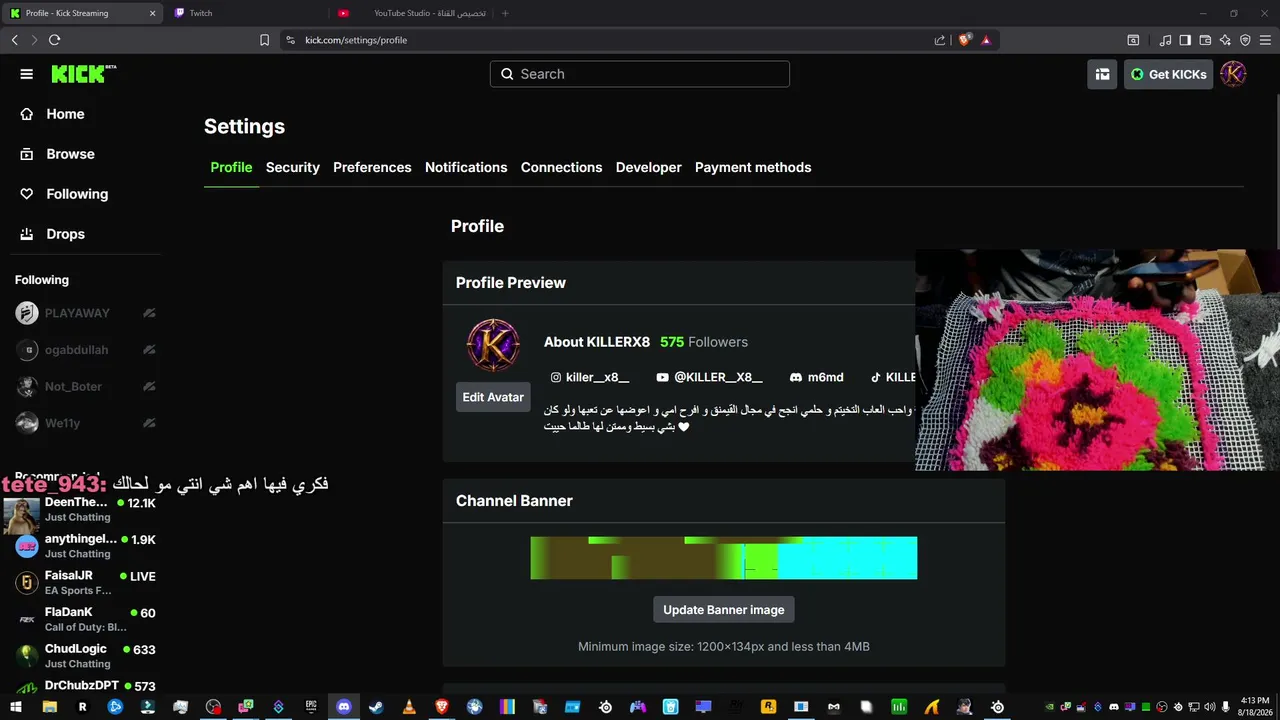1280x720 pixels.
Task: Open FlaDanK recommended channel
Action: (85, 620)
